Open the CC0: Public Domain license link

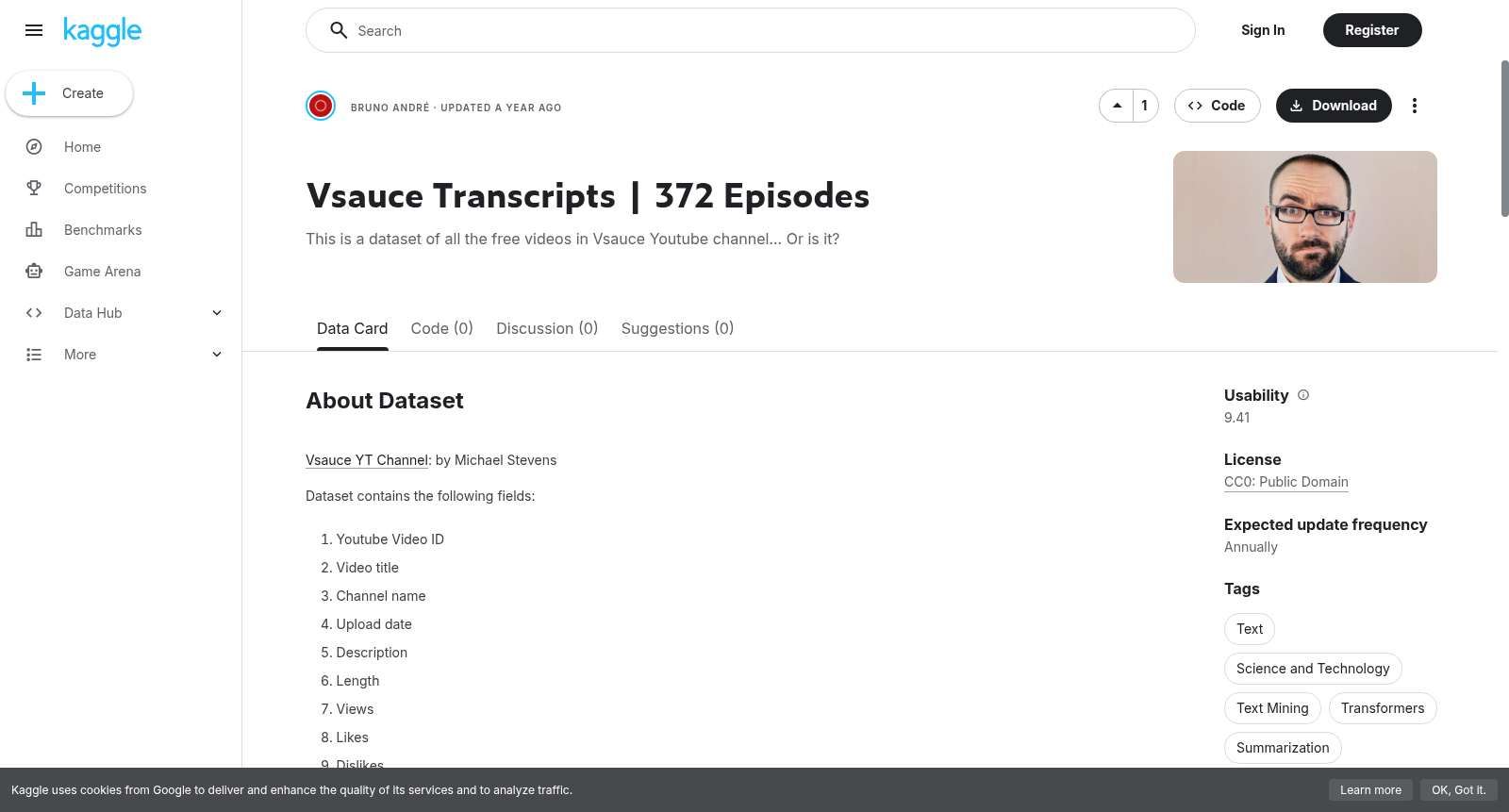click(1286, 482)
